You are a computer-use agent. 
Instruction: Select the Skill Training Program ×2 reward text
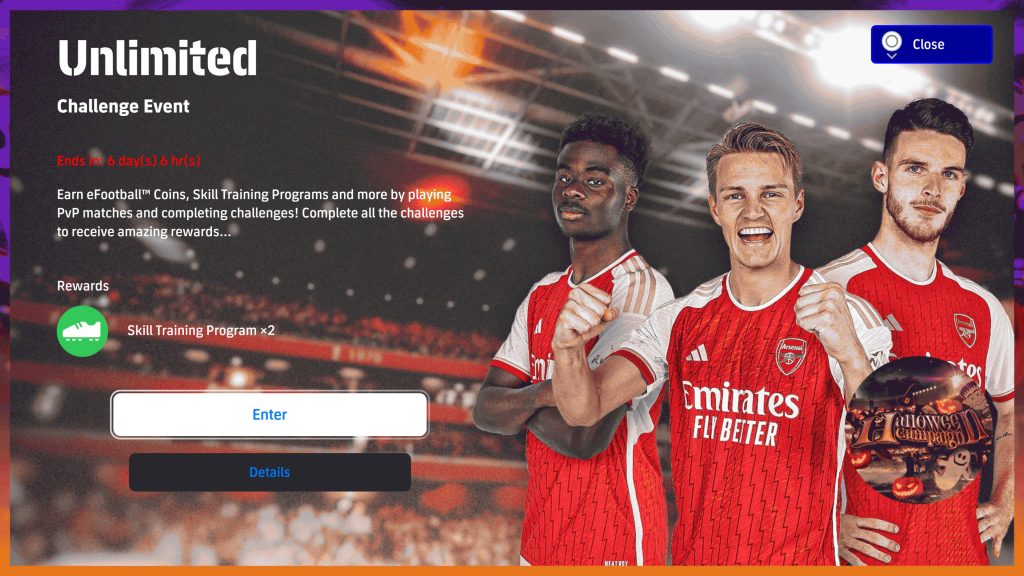(x=200, y=330)
